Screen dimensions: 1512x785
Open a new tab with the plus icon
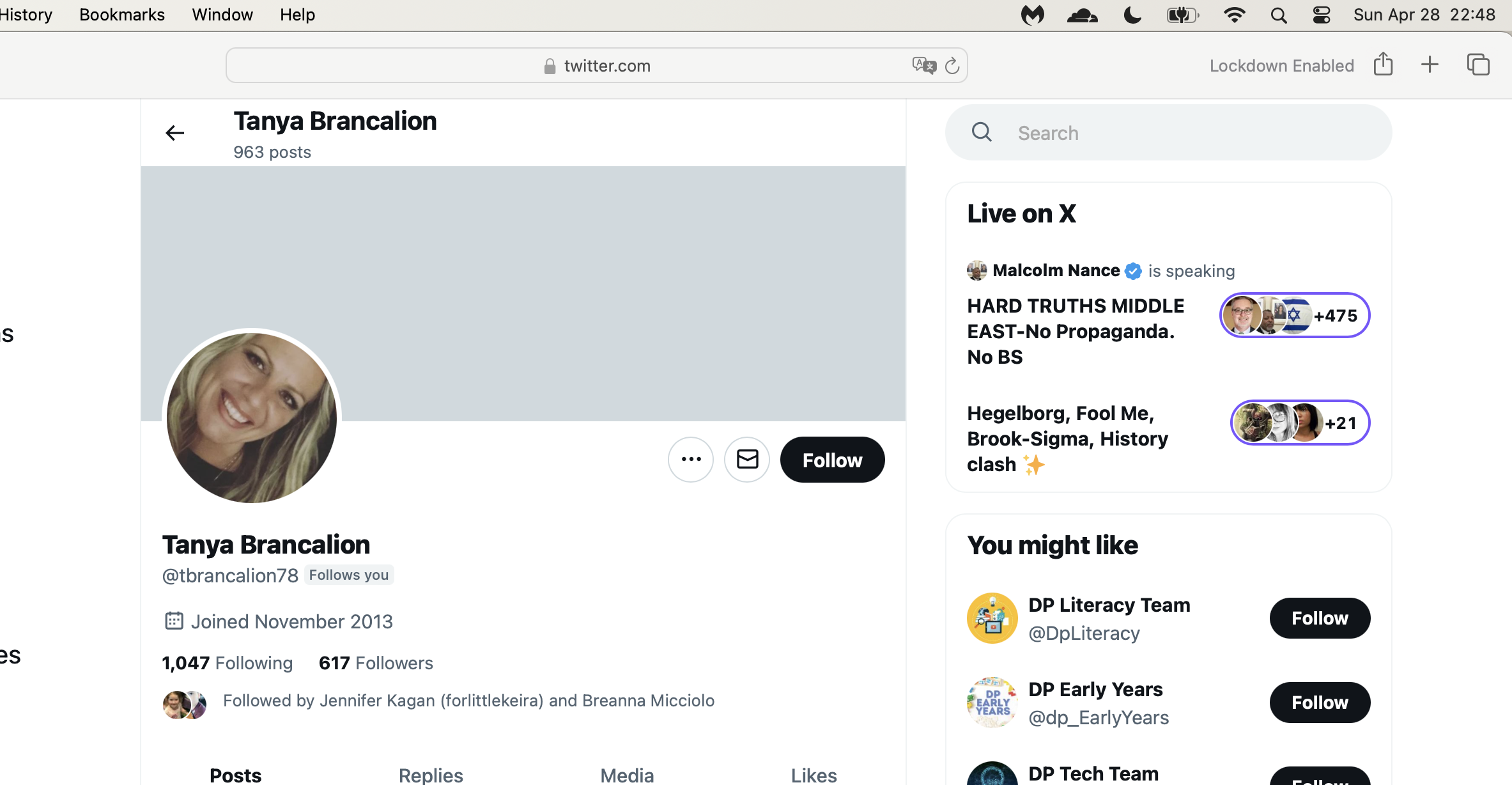1430,65
